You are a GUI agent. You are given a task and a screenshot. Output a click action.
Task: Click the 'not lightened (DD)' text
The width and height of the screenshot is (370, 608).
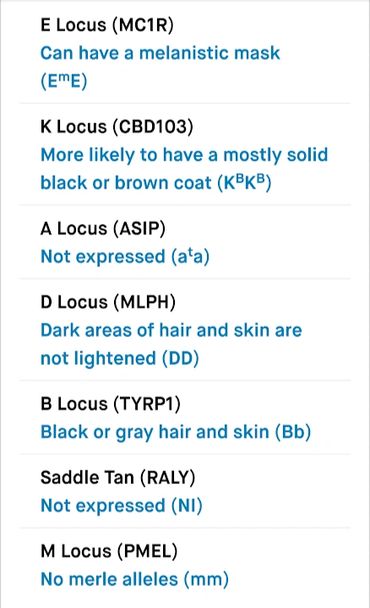coord(119,358)
